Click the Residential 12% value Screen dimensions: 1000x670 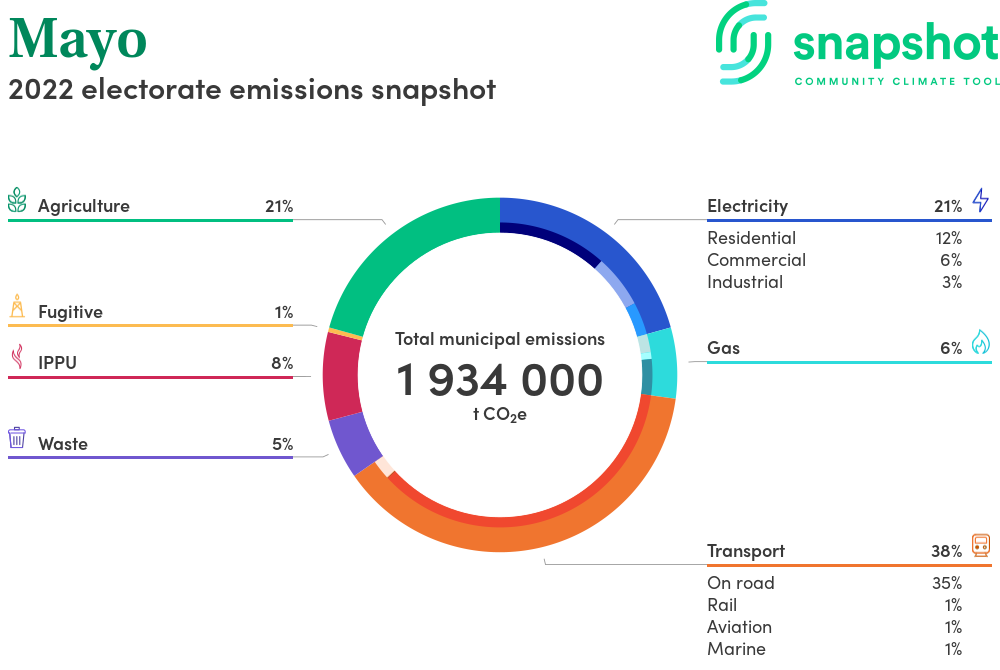pyautogui.click(x=948, y=238)
